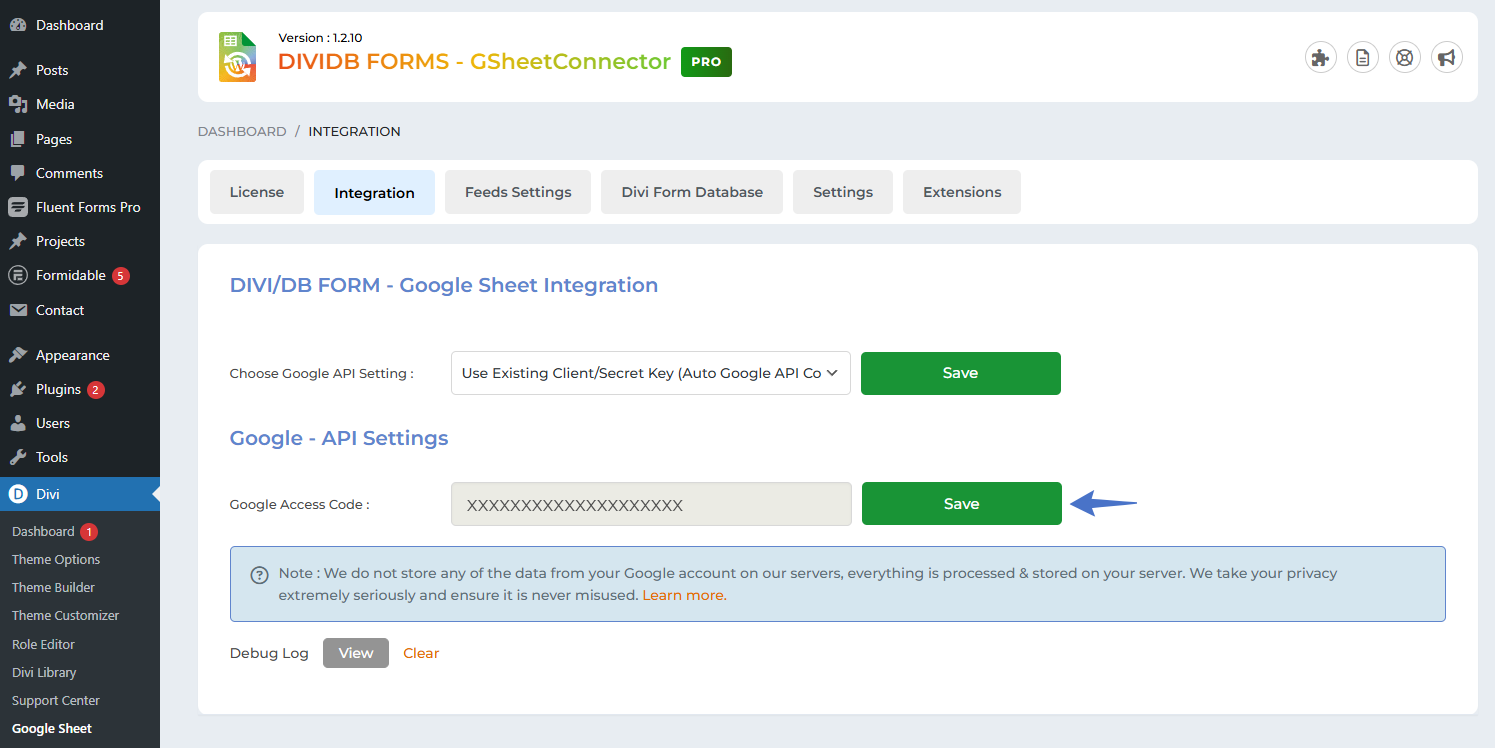Viewport: 1495px width, 748px height.
Task: Go to the DASHBOARD breadcrumb
Action: point(242,131)
